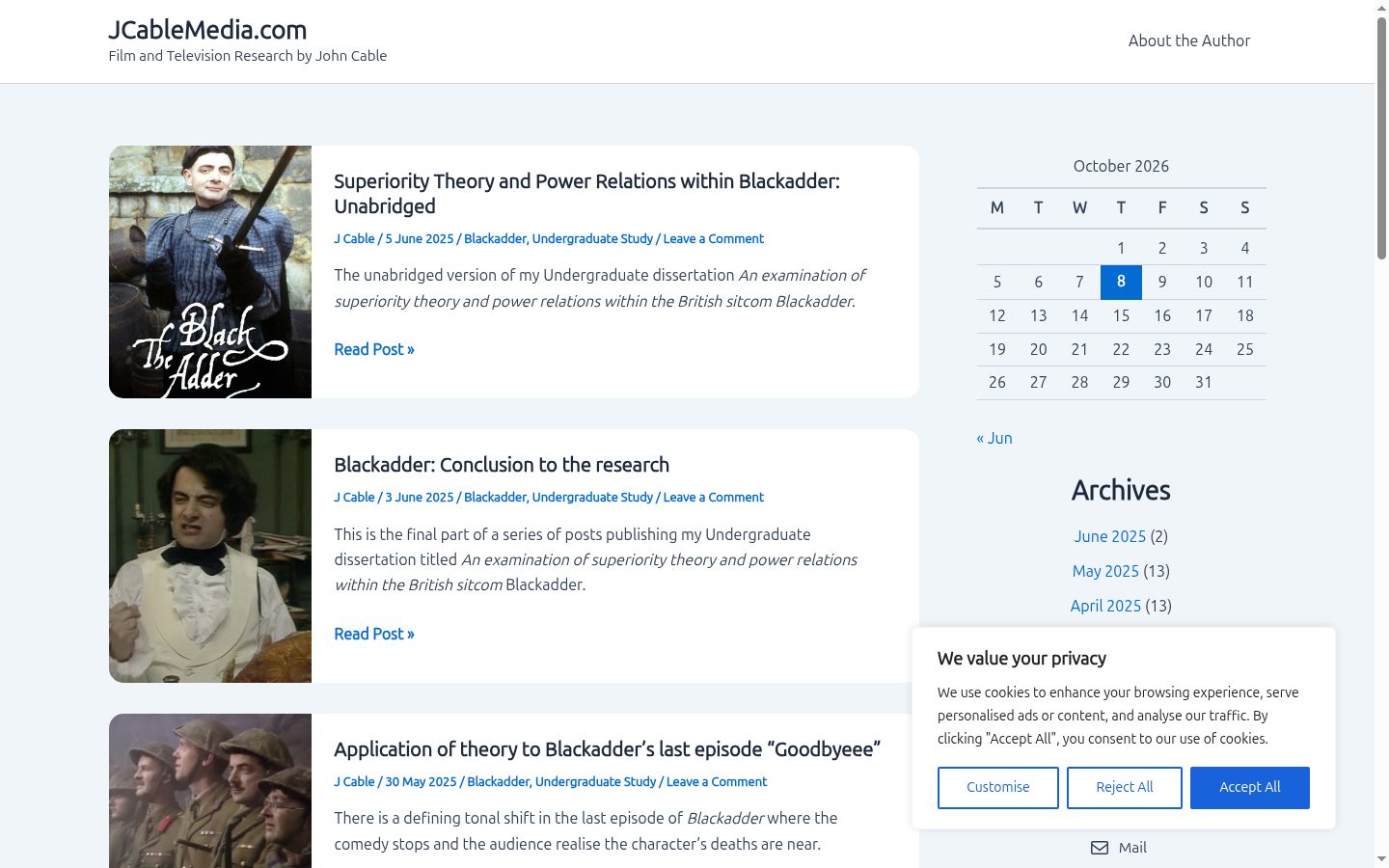Open Blackadder category on the 30 May post

pos(498,781)
